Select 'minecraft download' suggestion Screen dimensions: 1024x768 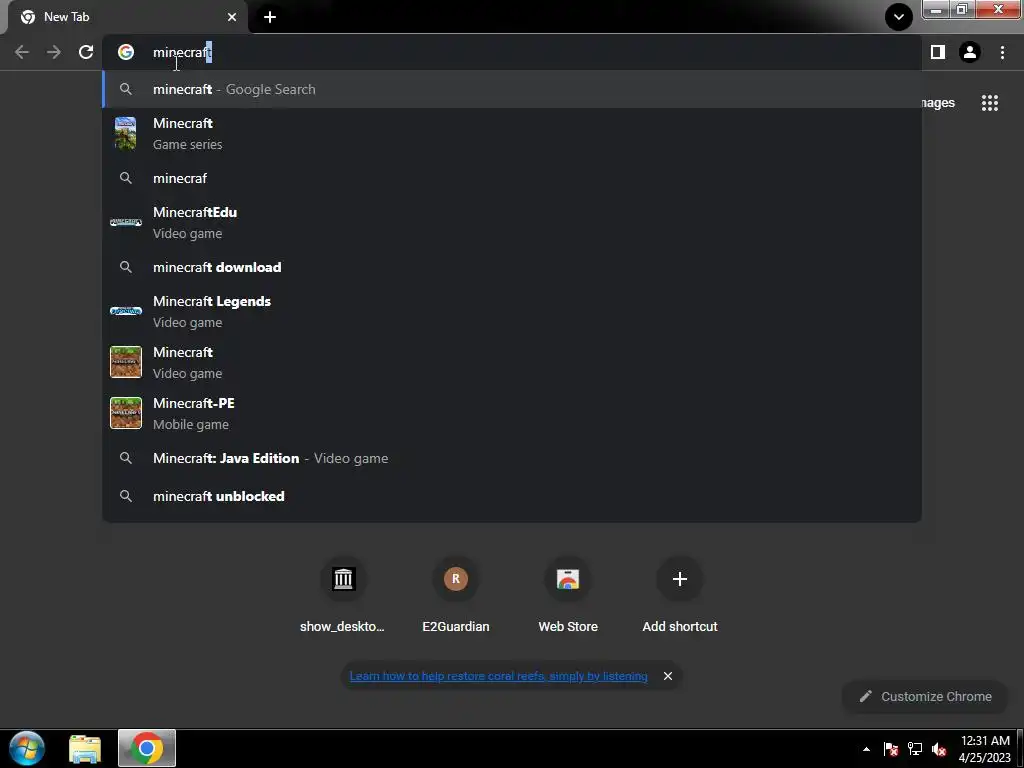point(512,267)
